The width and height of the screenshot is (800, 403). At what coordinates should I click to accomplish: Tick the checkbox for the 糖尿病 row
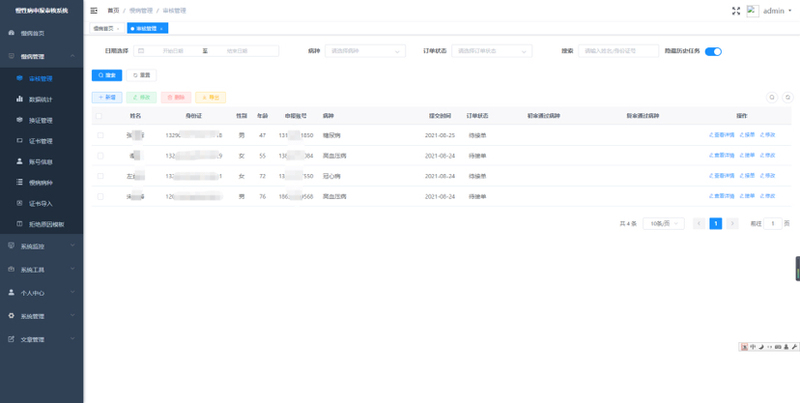point(100,135)
